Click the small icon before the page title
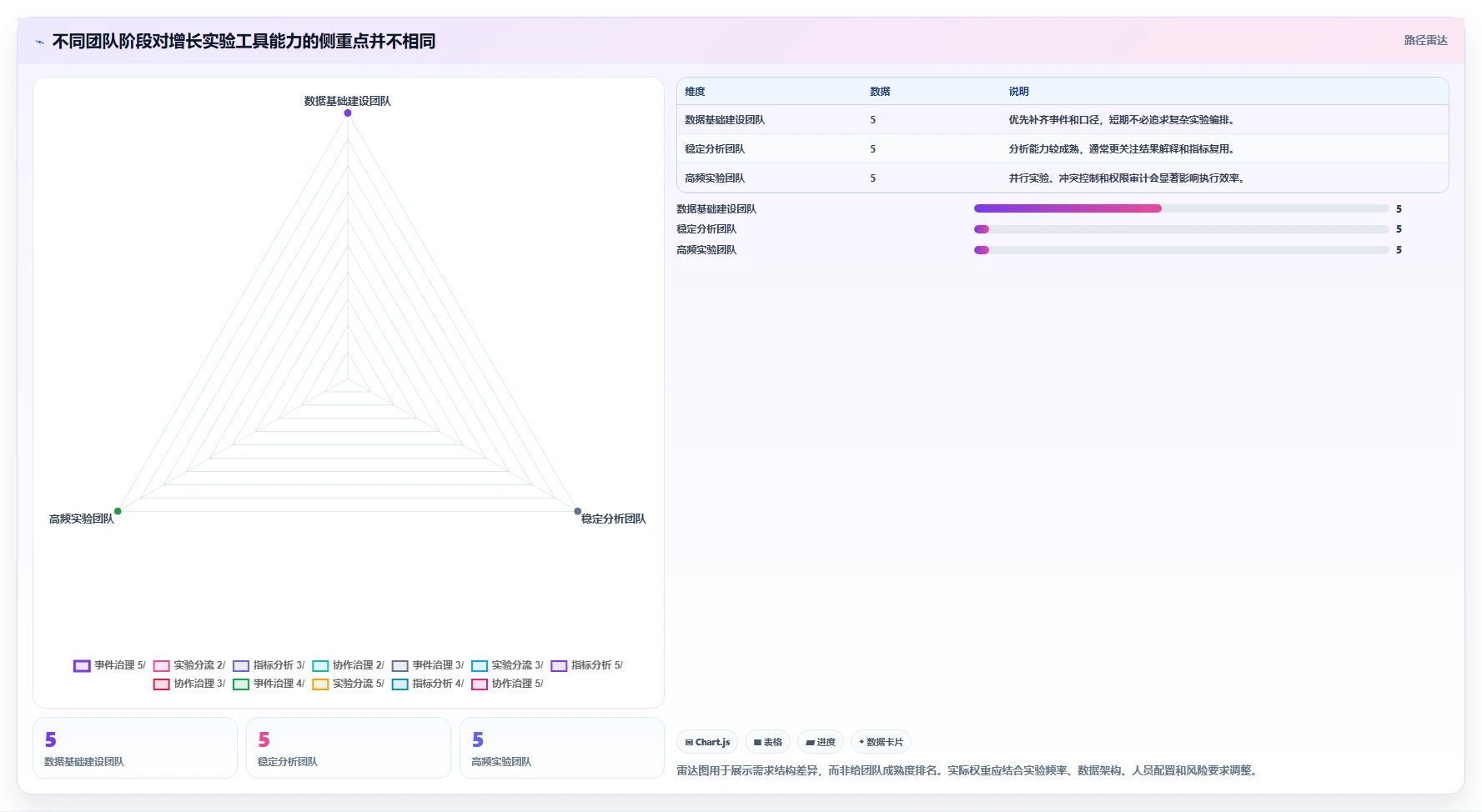 [39, 42]
